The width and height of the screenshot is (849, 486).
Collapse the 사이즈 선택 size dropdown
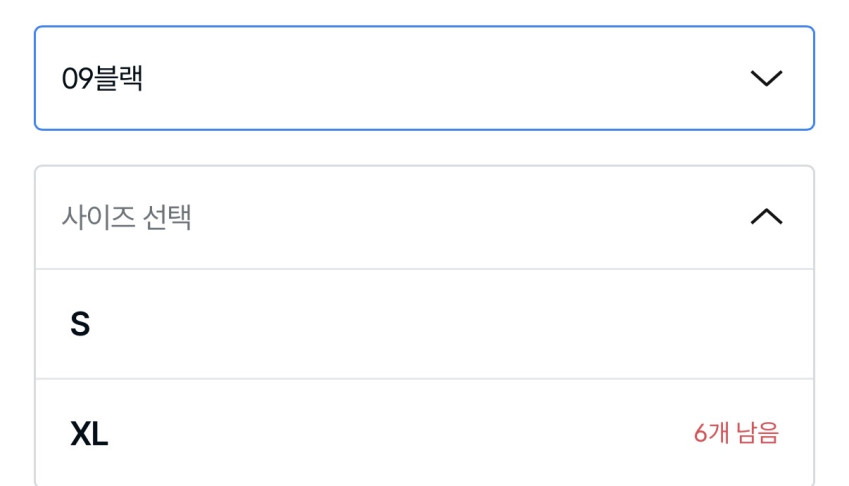(x=424, y=217)
